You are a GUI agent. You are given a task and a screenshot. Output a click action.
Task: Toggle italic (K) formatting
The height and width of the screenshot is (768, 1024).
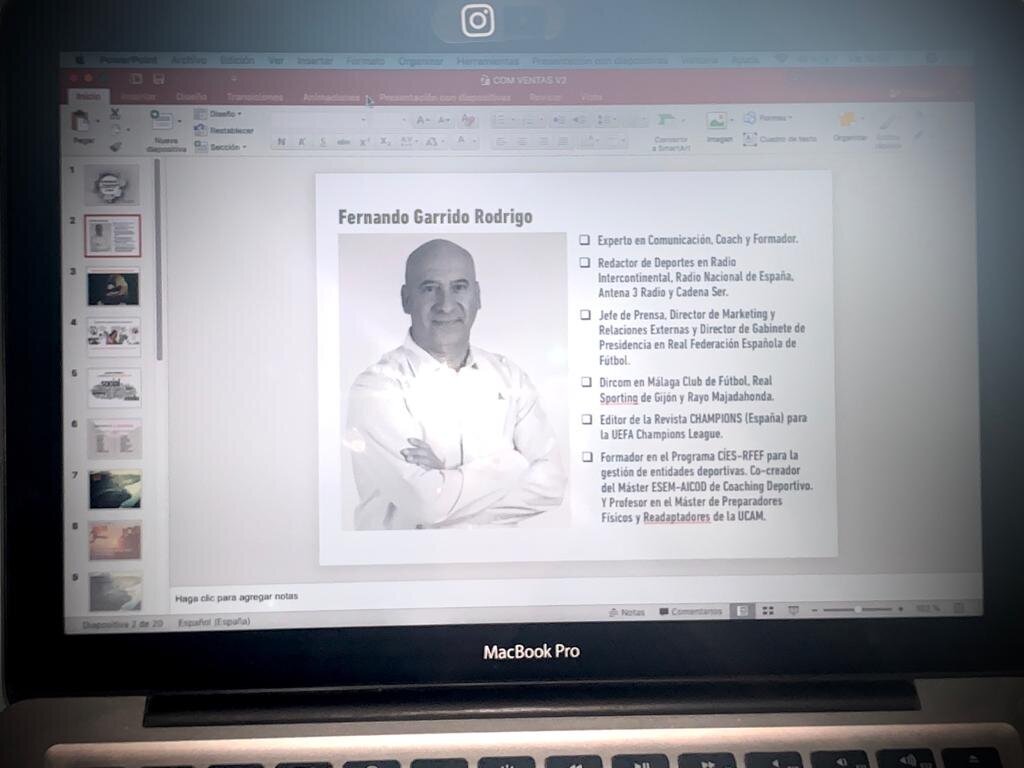pyautogui.click(x=303, y=142)
